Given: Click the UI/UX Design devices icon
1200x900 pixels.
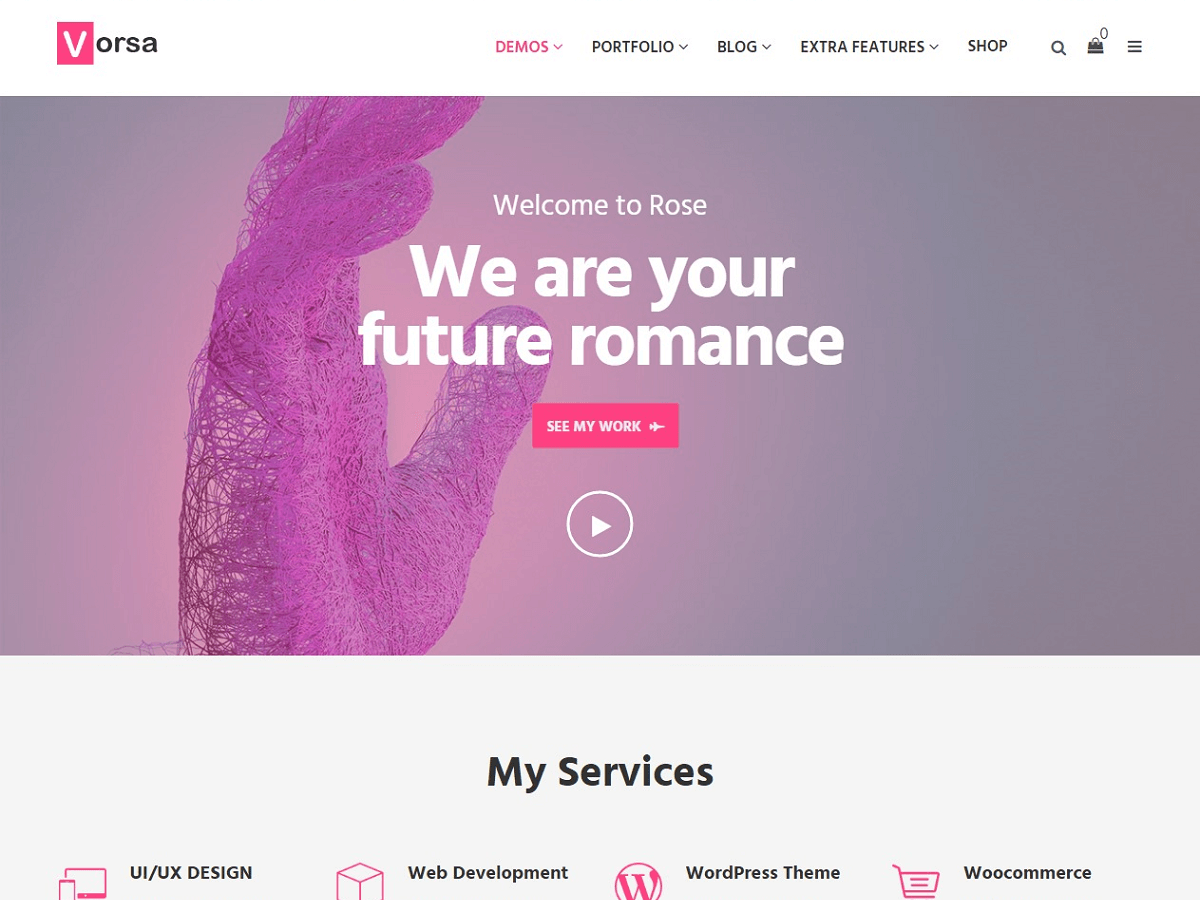Looking at the screenshot, I should pyautogui.click(x=82, y=884).
